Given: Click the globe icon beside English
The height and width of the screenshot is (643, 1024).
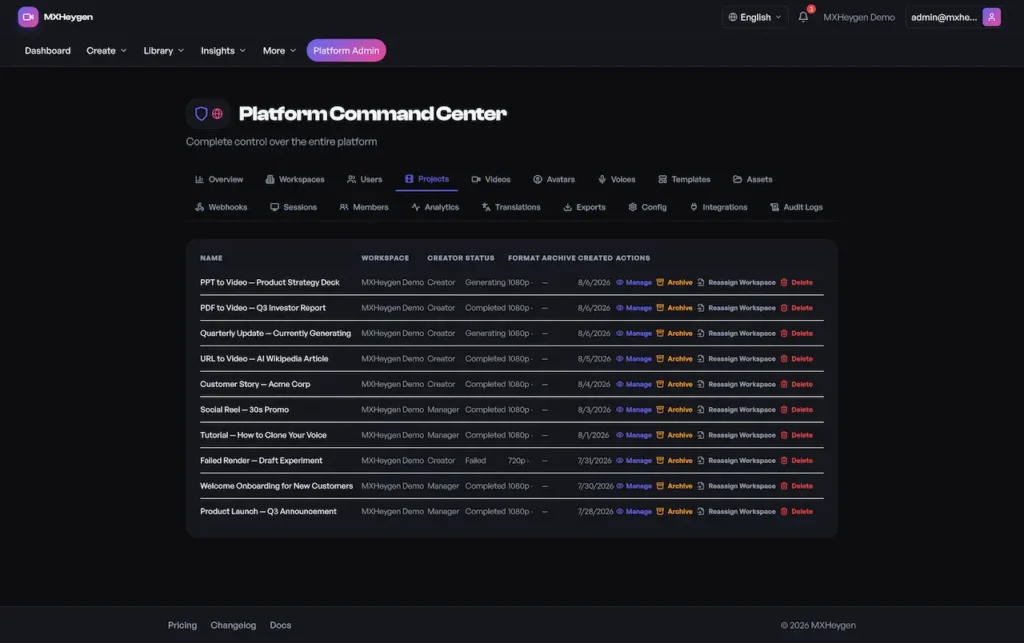Looking at the screenshot, I should point(733,17).
